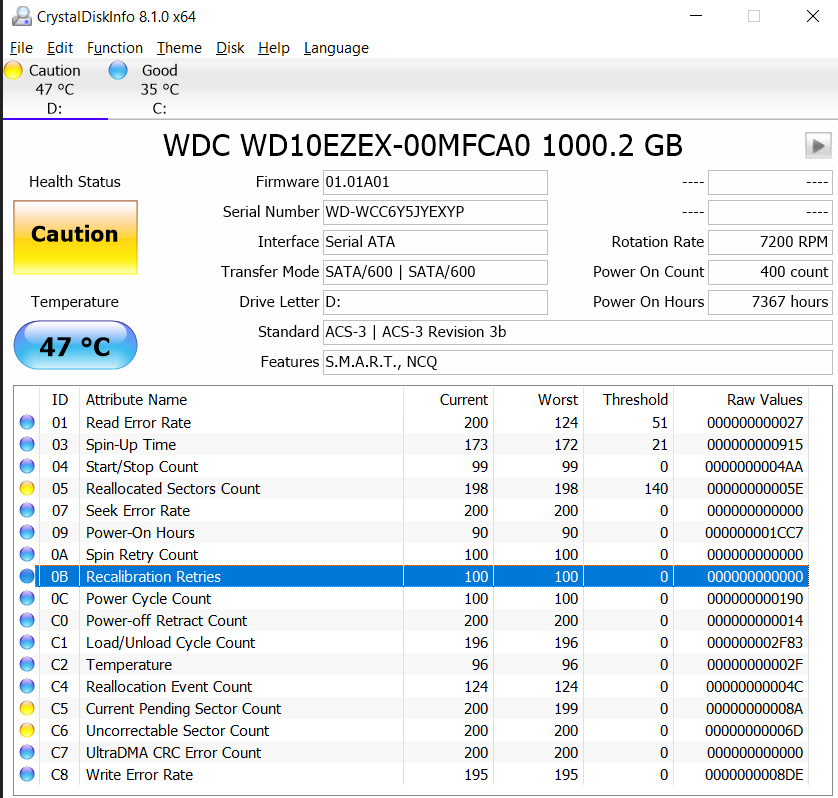
Task: Click the Attribute Name column header
Action: (x=241, y=400)
